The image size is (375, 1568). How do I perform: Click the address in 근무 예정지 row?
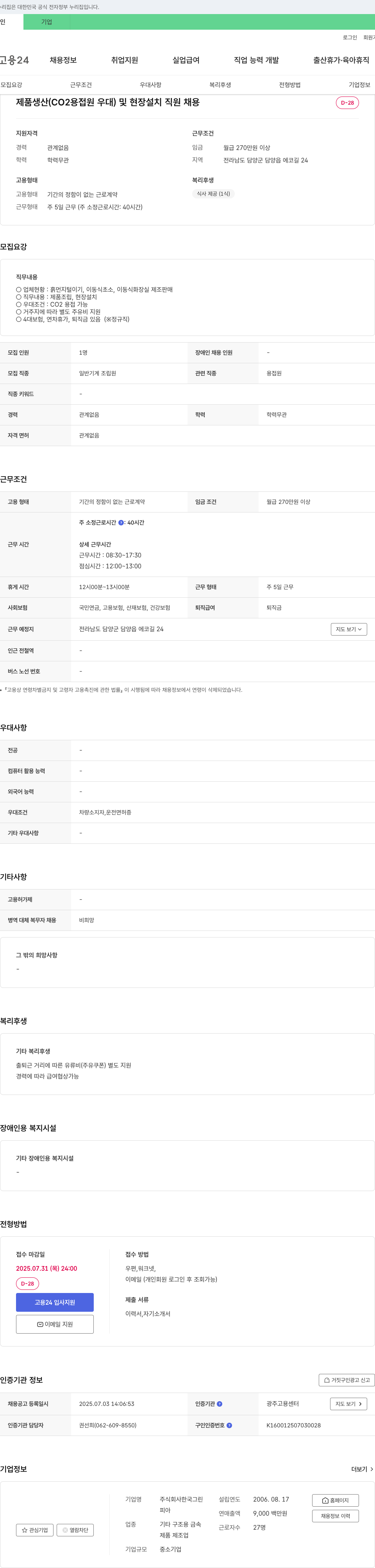pyautogui.click(x=121, y=629)
